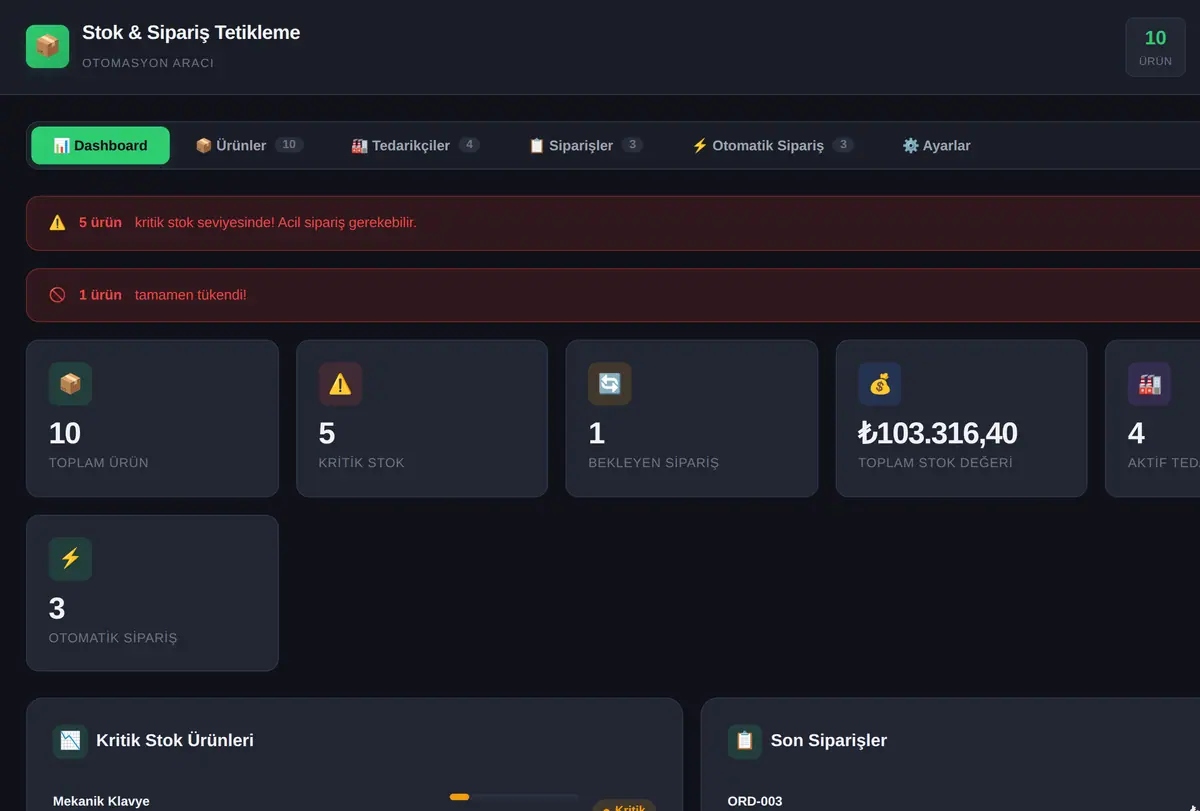Click the box icon on Toplam Ürün card
The width and height of the screenshot is (1200, 811).
tap(70, 384)
